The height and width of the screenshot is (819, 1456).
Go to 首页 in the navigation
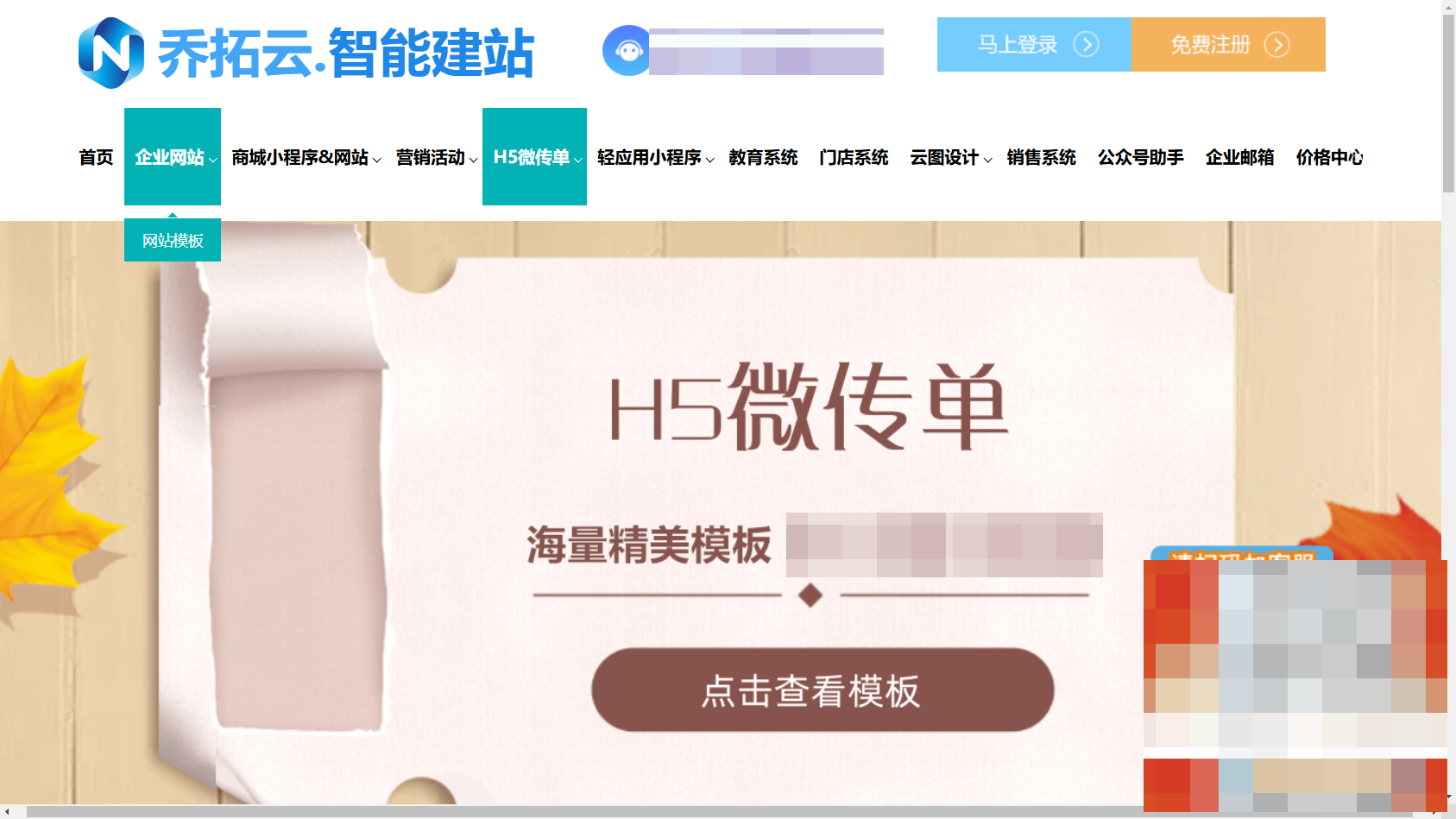96,157
